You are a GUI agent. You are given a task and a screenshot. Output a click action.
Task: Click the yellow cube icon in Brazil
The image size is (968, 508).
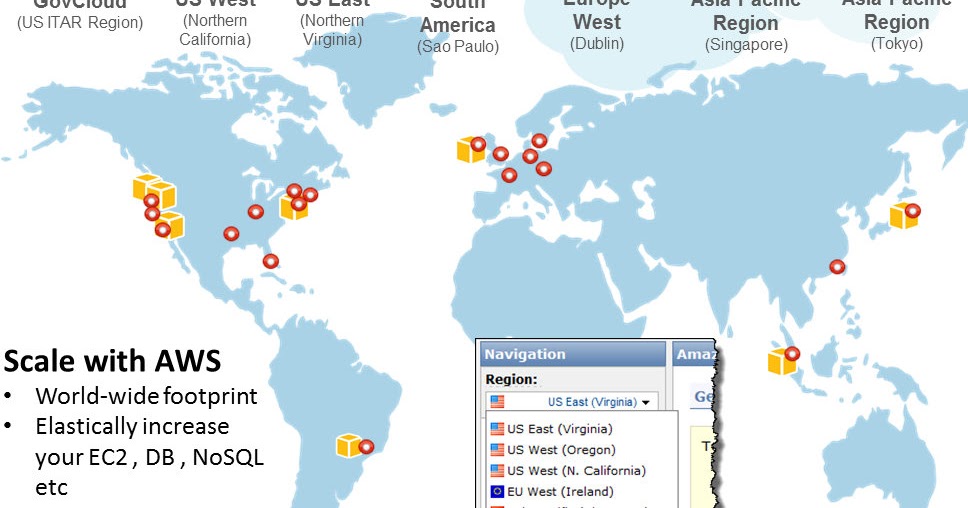(x=348, y=446)
